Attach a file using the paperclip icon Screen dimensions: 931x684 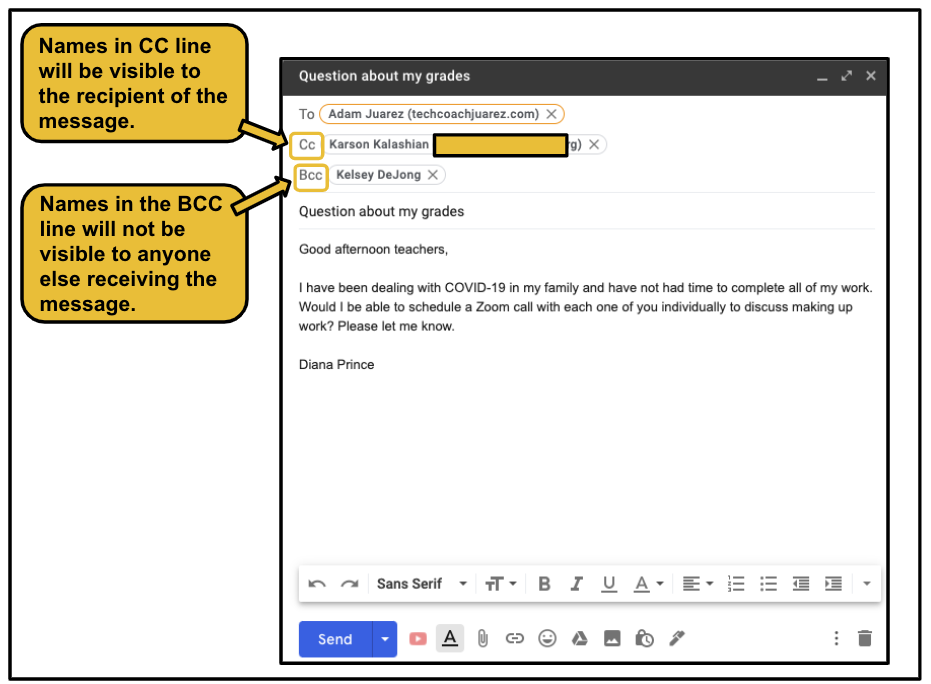[x=484, y=639]
